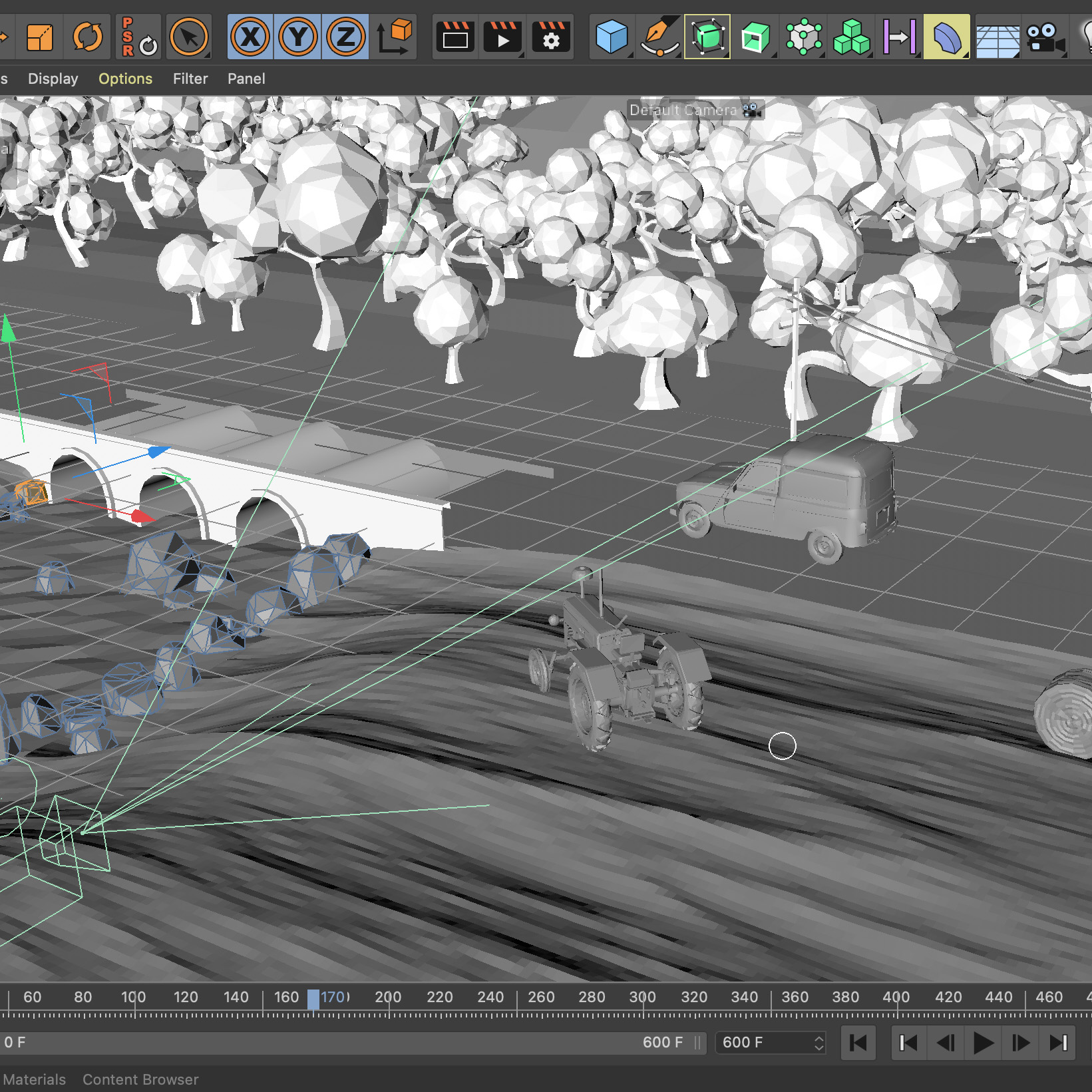Image resolution: width=1092 pixels, height=1092 pixels.
Task: Open Edit Render Settings icon
Action: 551,37
